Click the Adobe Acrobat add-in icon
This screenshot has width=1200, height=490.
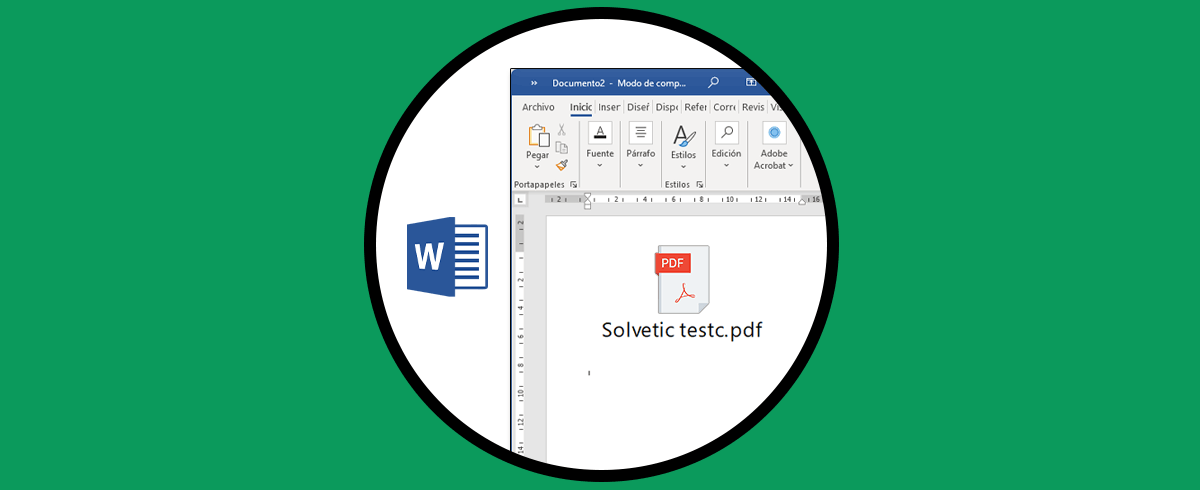[x=774, y=133]
